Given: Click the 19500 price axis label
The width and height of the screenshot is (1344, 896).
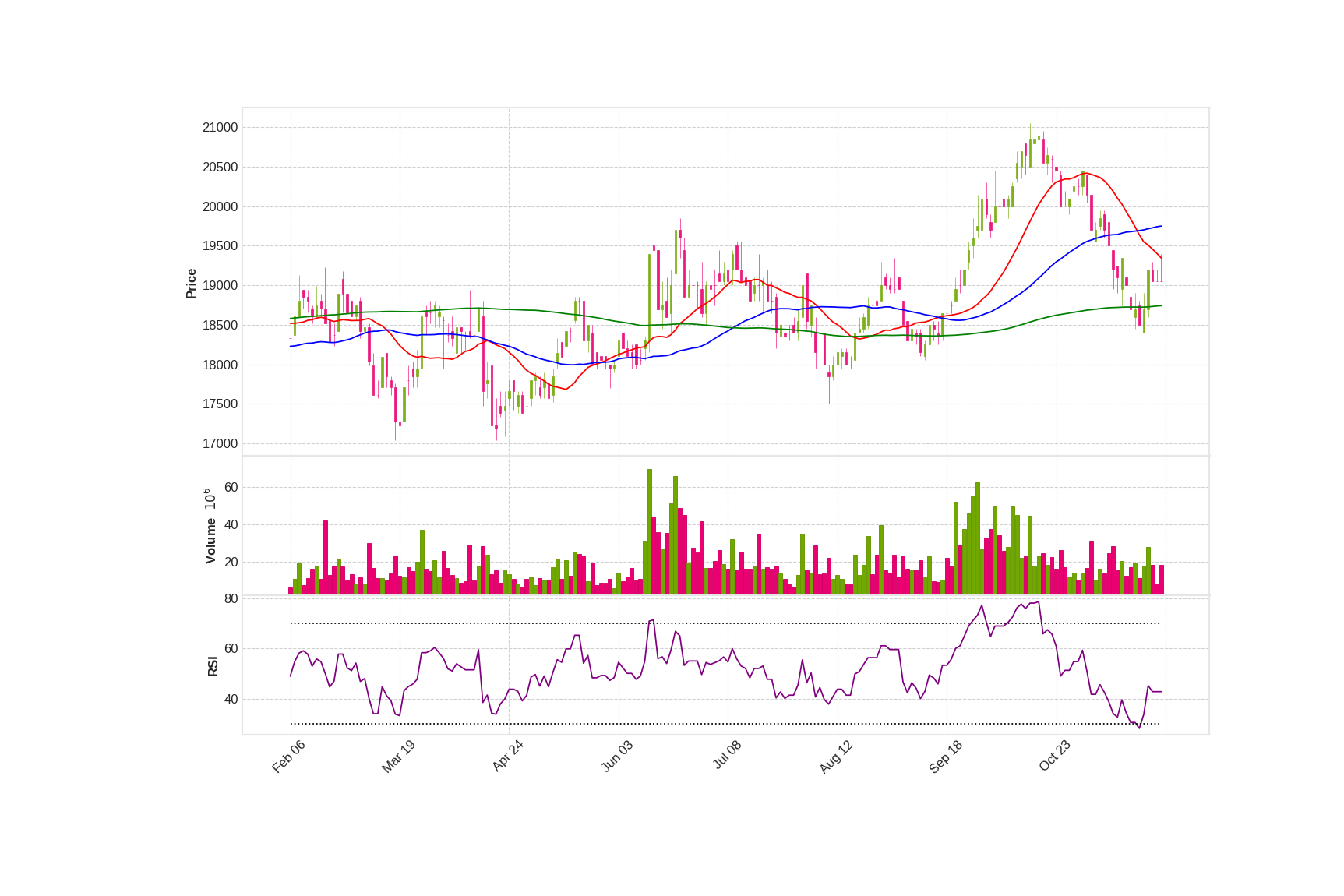Looking at the screenshot, I should coord(220,246).
